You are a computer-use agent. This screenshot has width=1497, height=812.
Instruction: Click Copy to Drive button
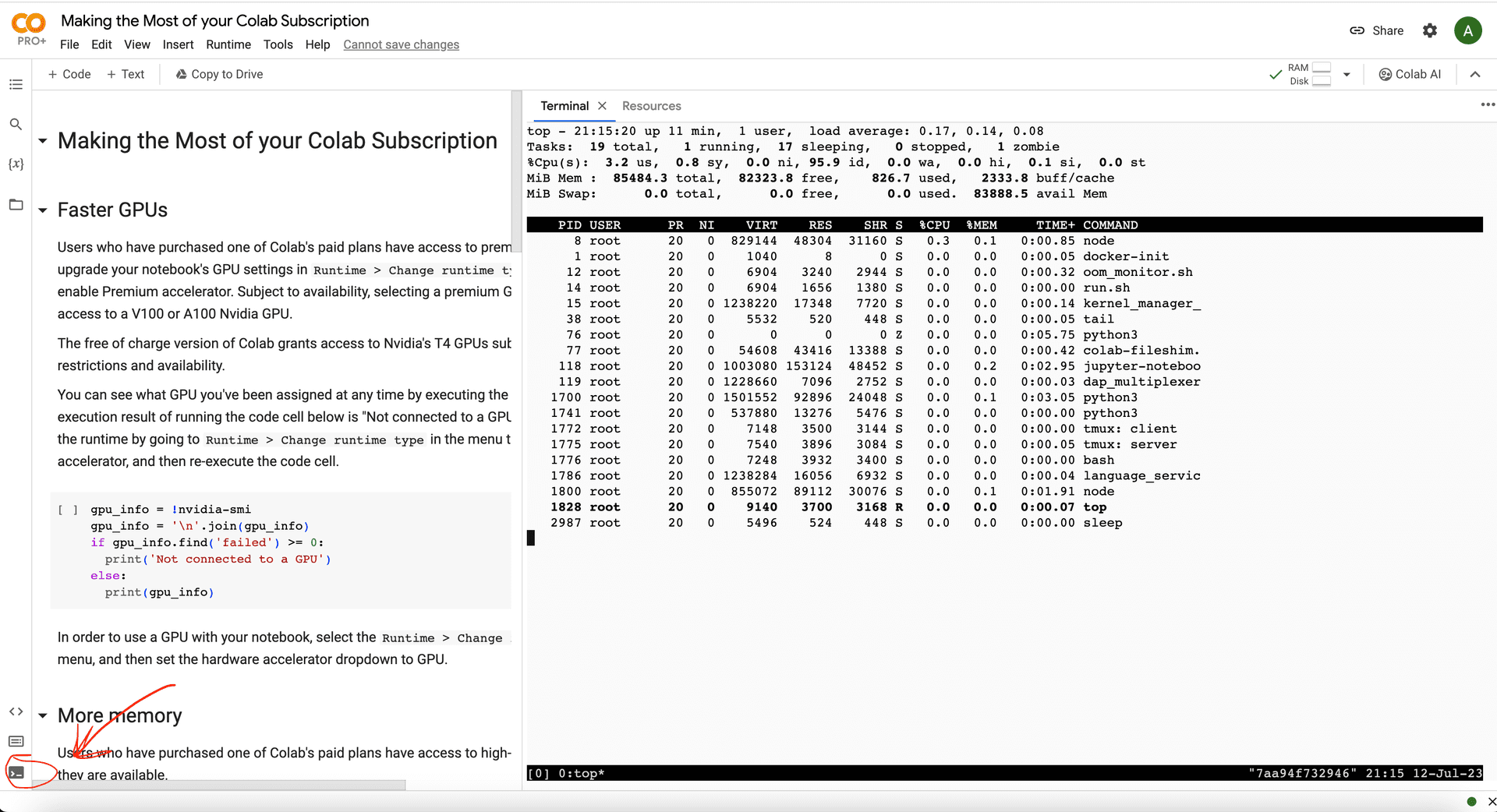[x=219, y=74]
